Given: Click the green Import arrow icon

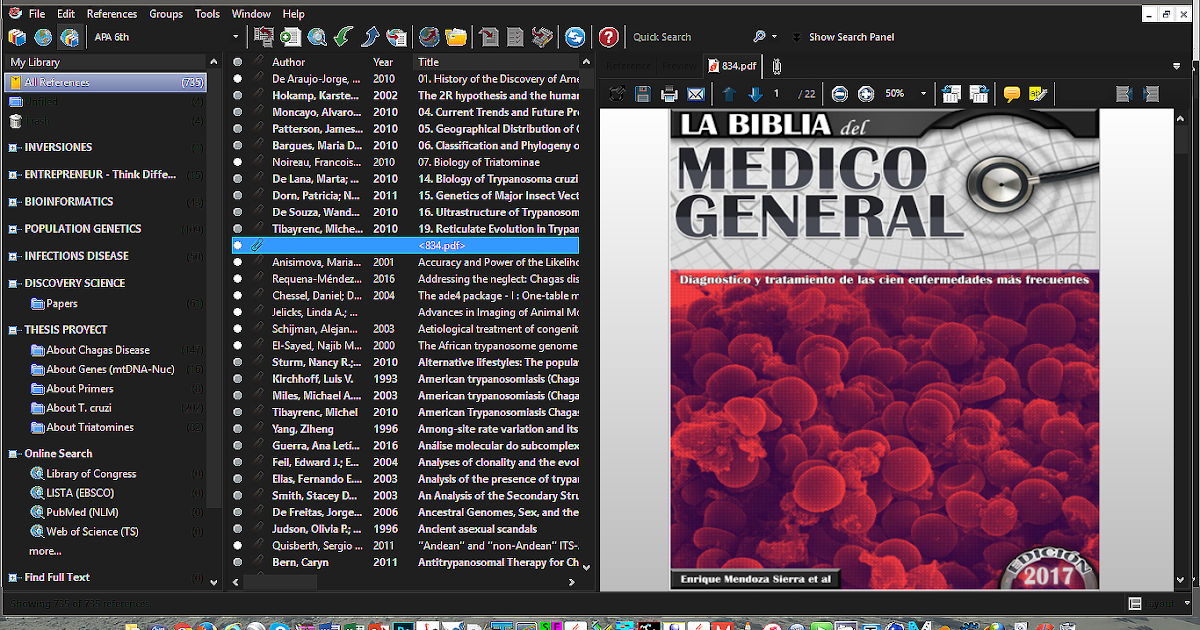Looking at the screenshot, I should coord(344,37).
